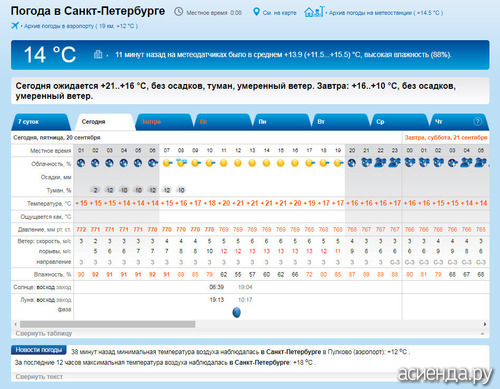Collapse the table via Свернуть таблицу

tap(44, 333)
